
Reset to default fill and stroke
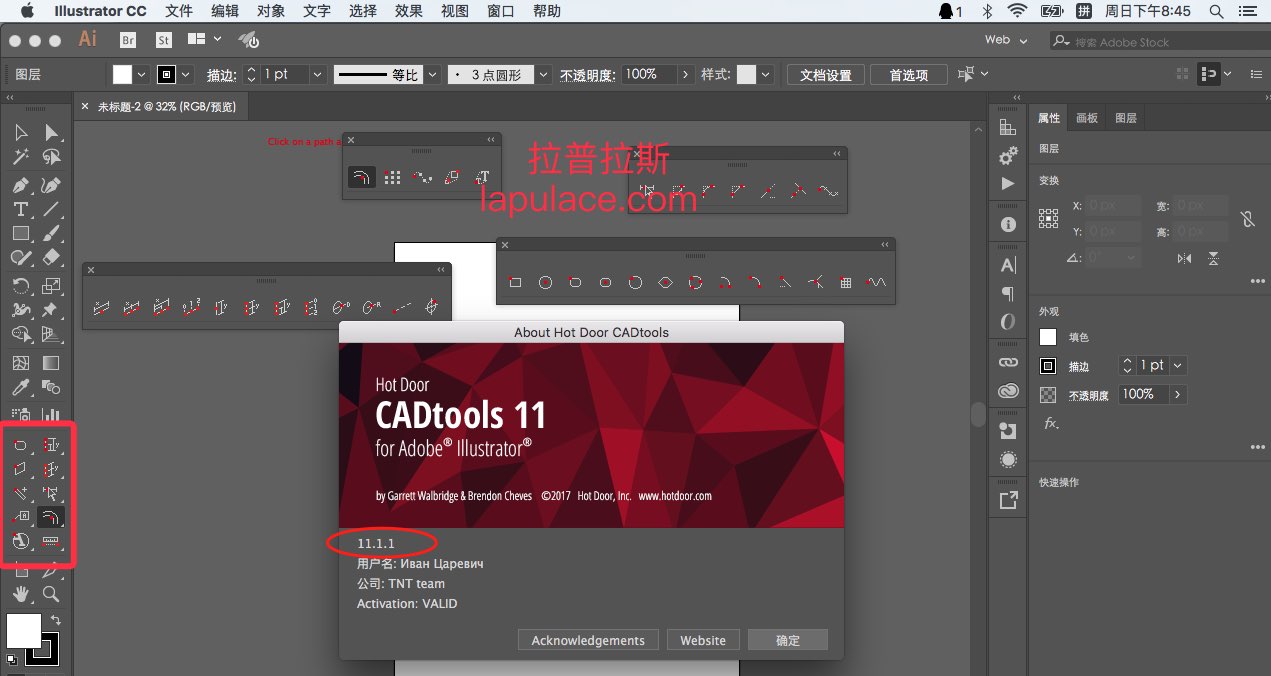pyautogui.click(x=11, y=659)
